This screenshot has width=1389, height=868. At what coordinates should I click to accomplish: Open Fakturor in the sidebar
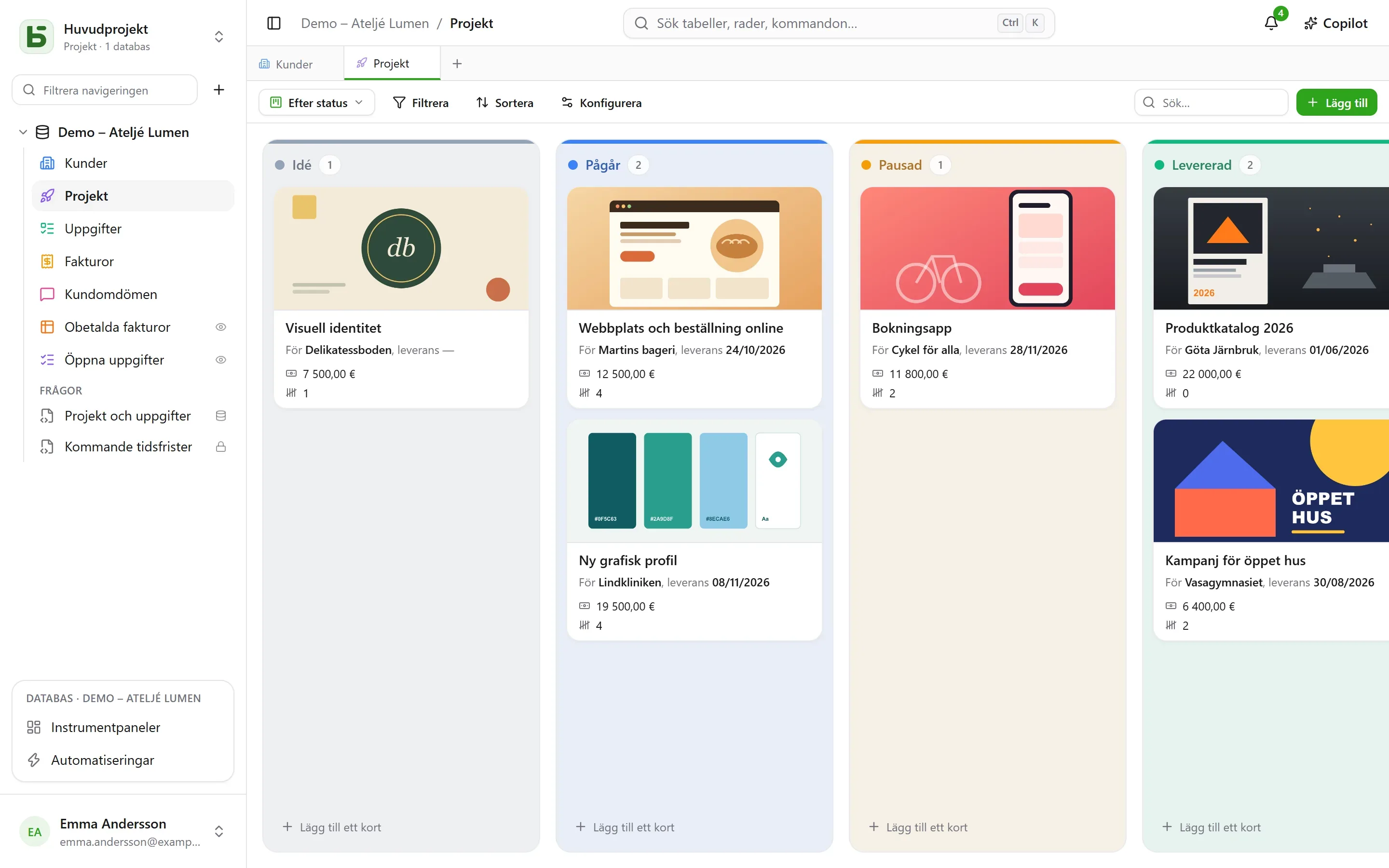pyautogui.click(x=133, y=261)
